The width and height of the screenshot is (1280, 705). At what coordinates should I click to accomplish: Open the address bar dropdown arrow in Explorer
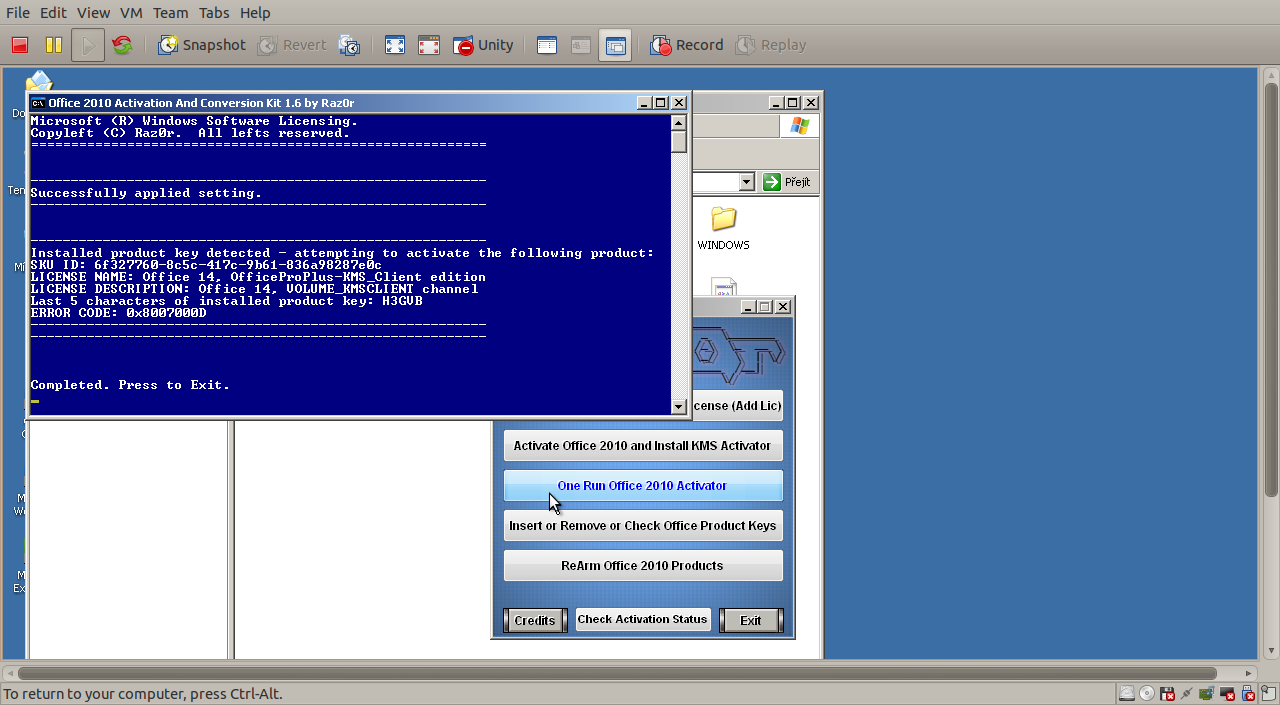click(746, 182)
